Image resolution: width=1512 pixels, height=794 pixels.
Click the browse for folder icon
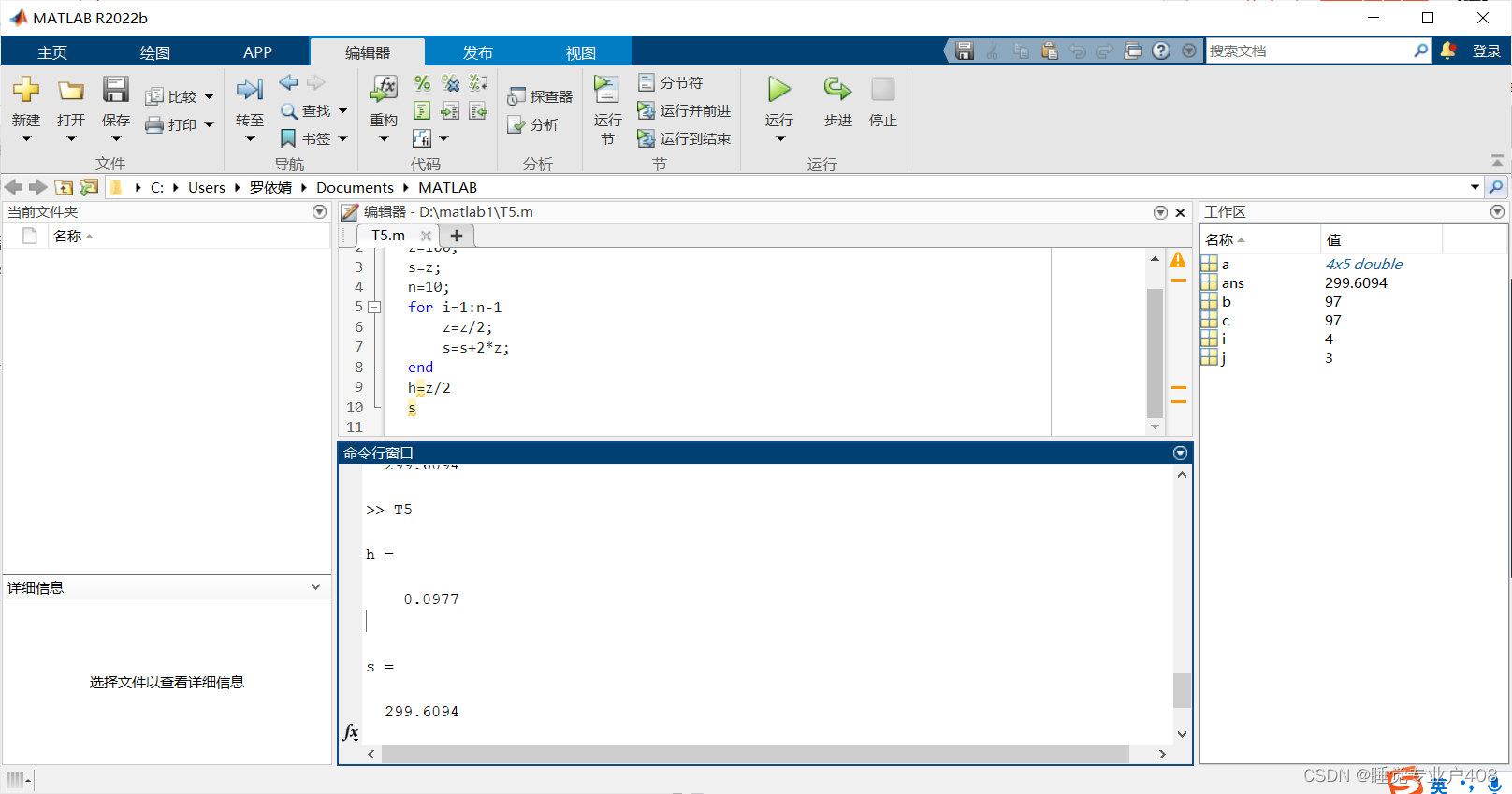pyautogui.click(x=89, y=187)
